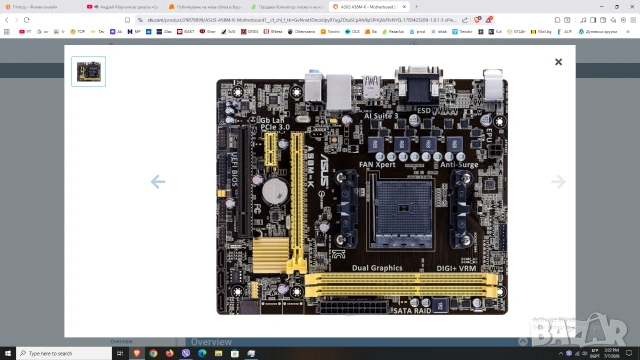Open a new browser tab
The width and height of the screenshot is (640, 360).
coord(416,7)
